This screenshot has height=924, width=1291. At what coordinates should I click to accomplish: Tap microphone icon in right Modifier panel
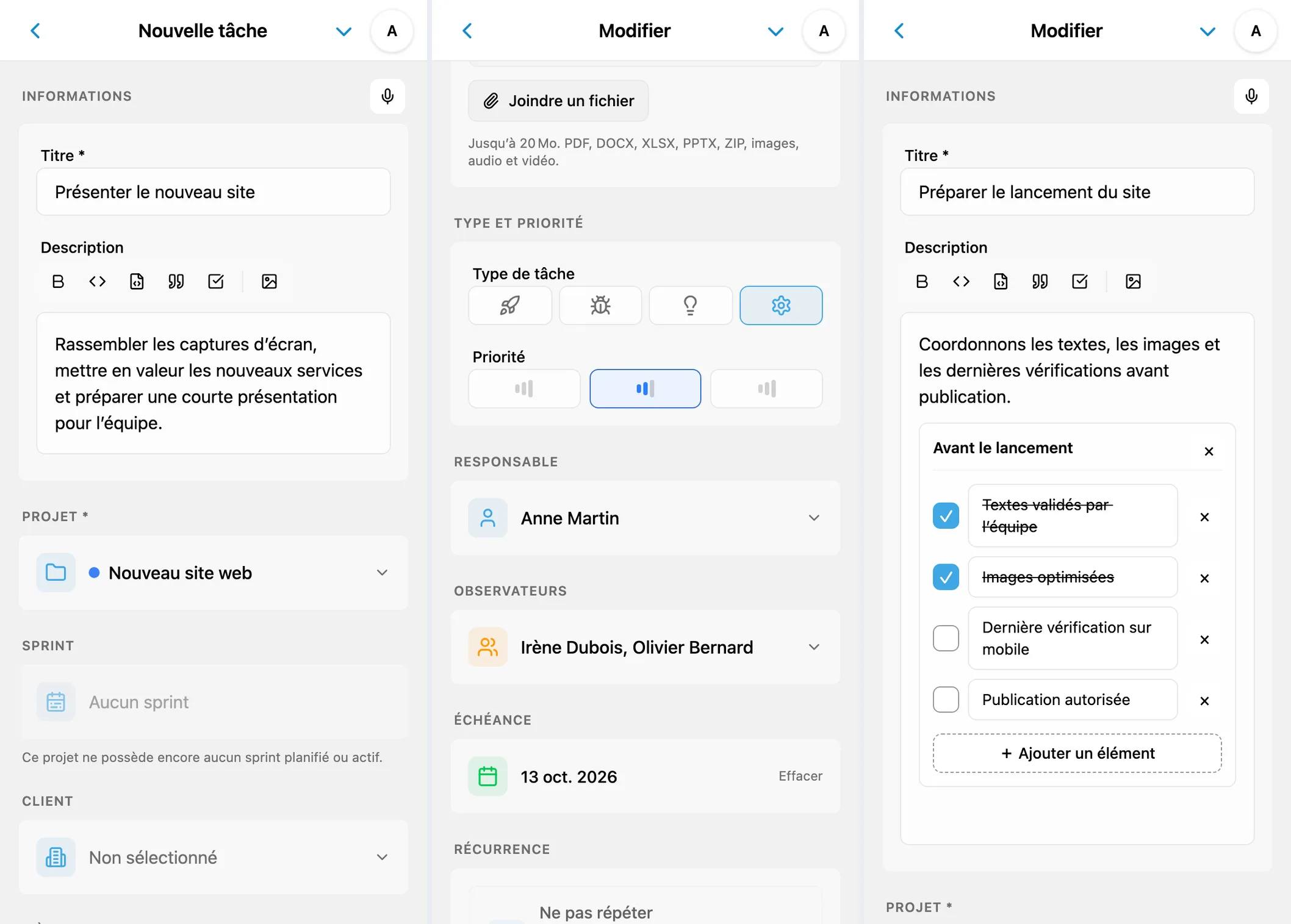click(1251, 96)
